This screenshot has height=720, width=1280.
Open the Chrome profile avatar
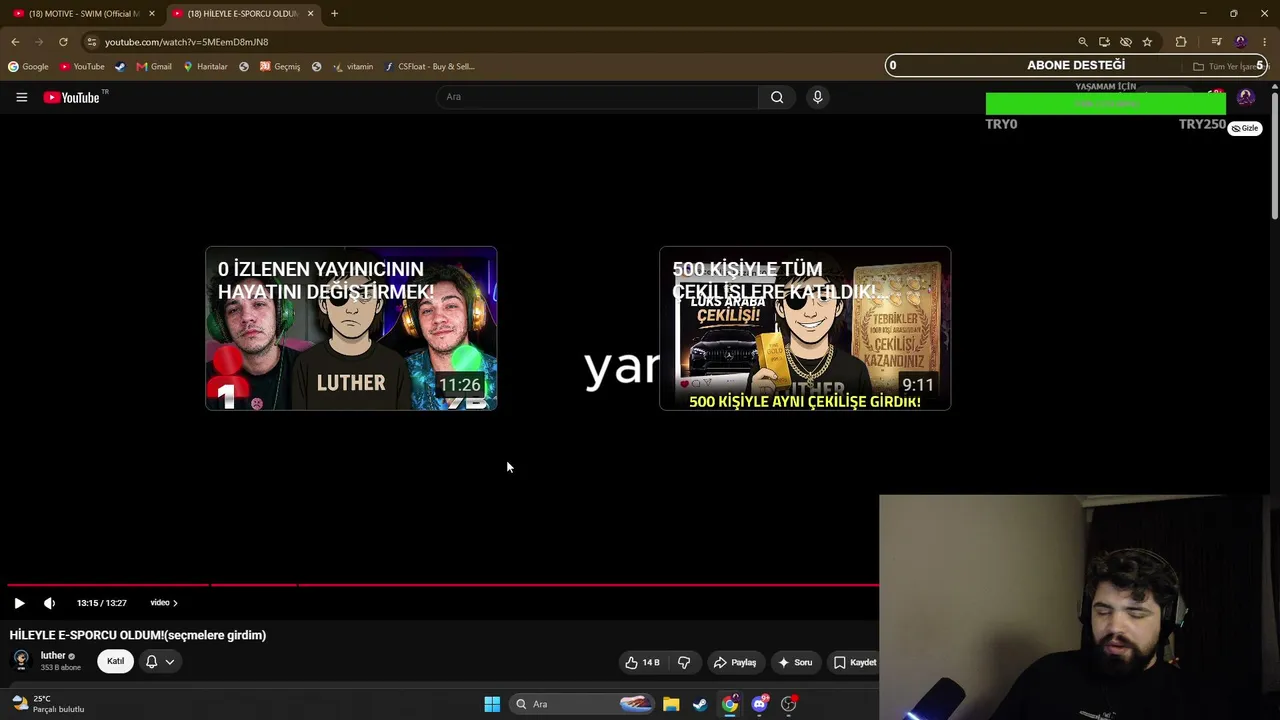(1241, 42)
